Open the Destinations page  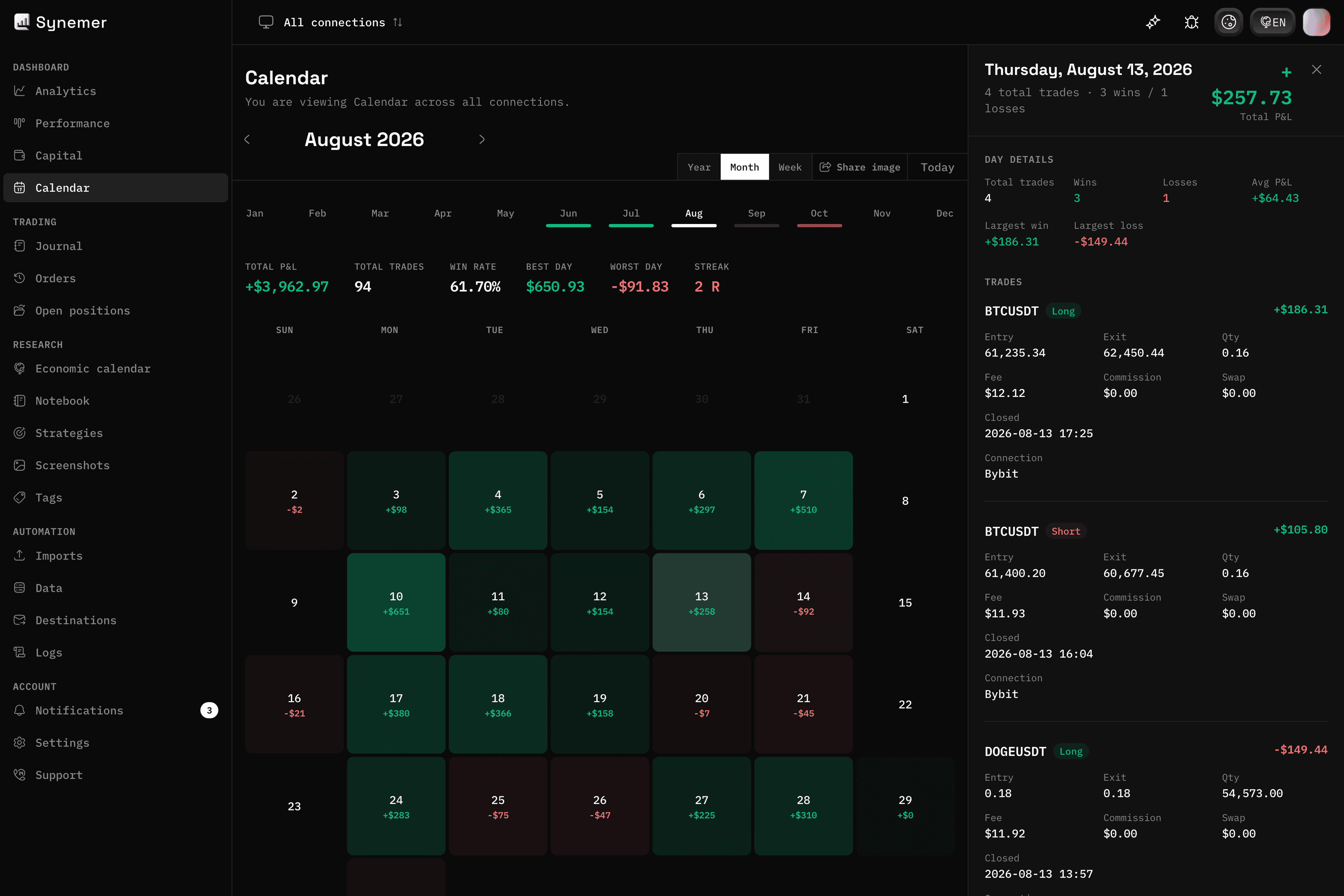[x=116, y=620]
